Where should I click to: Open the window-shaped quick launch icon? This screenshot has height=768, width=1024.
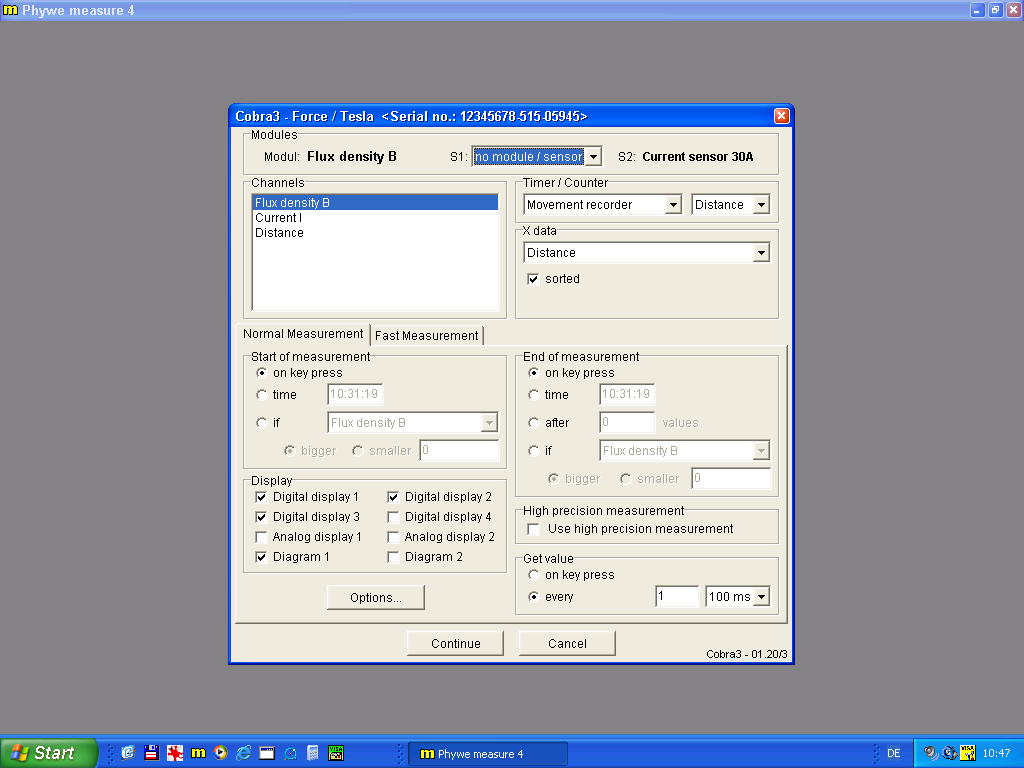(x=267, y=753)
